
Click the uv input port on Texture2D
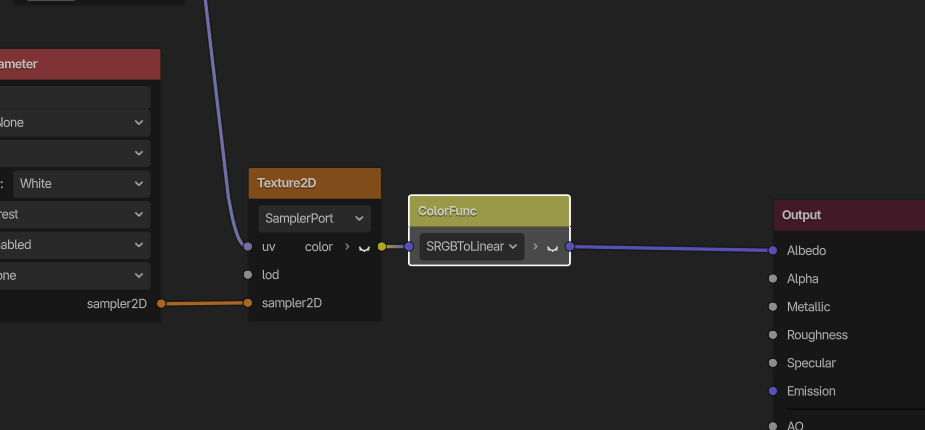248,246
